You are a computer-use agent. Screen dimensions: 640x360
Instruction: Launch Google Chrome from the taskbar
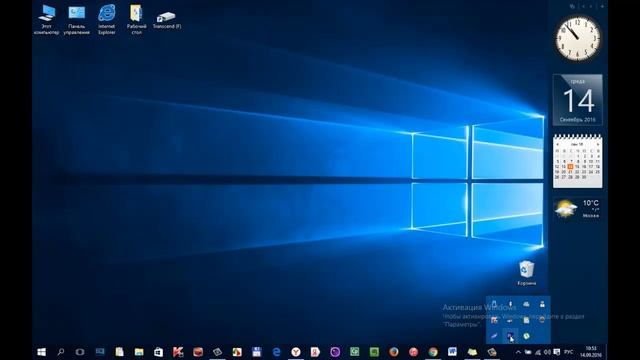(x=433, y=352)
